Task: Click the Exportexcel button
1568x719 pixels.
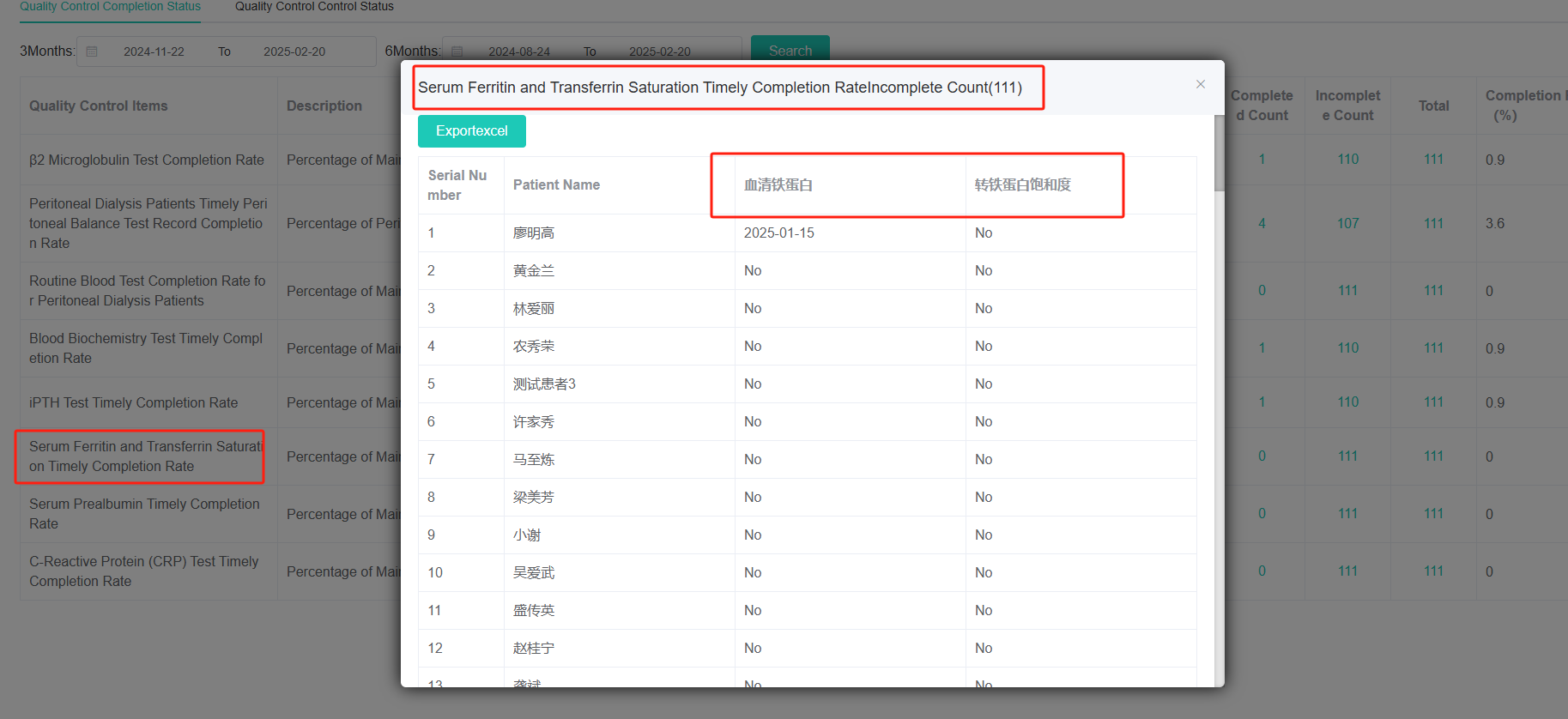Action: click(472, 131)
